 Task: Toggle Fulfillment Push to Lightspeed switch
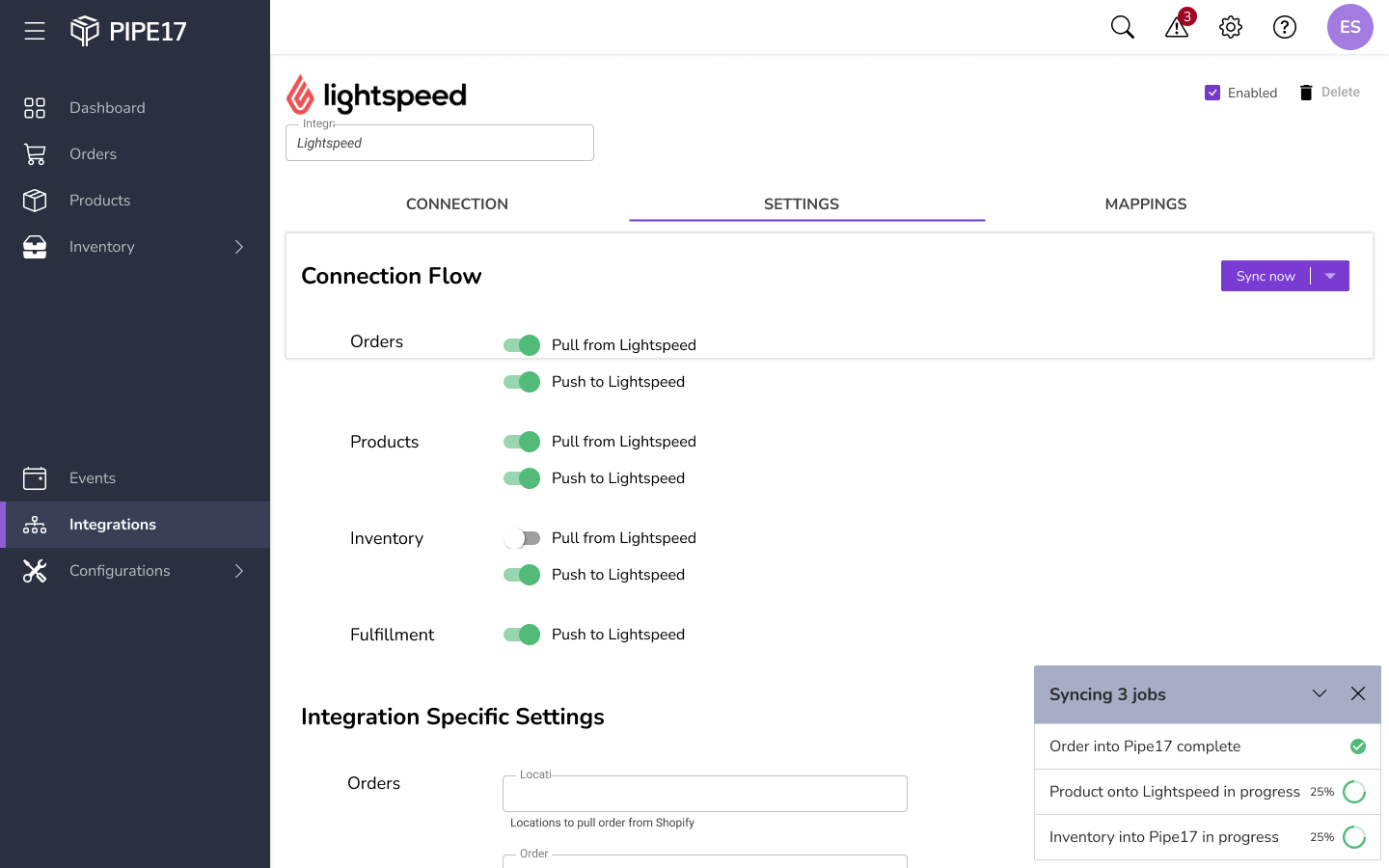[522, 635]
